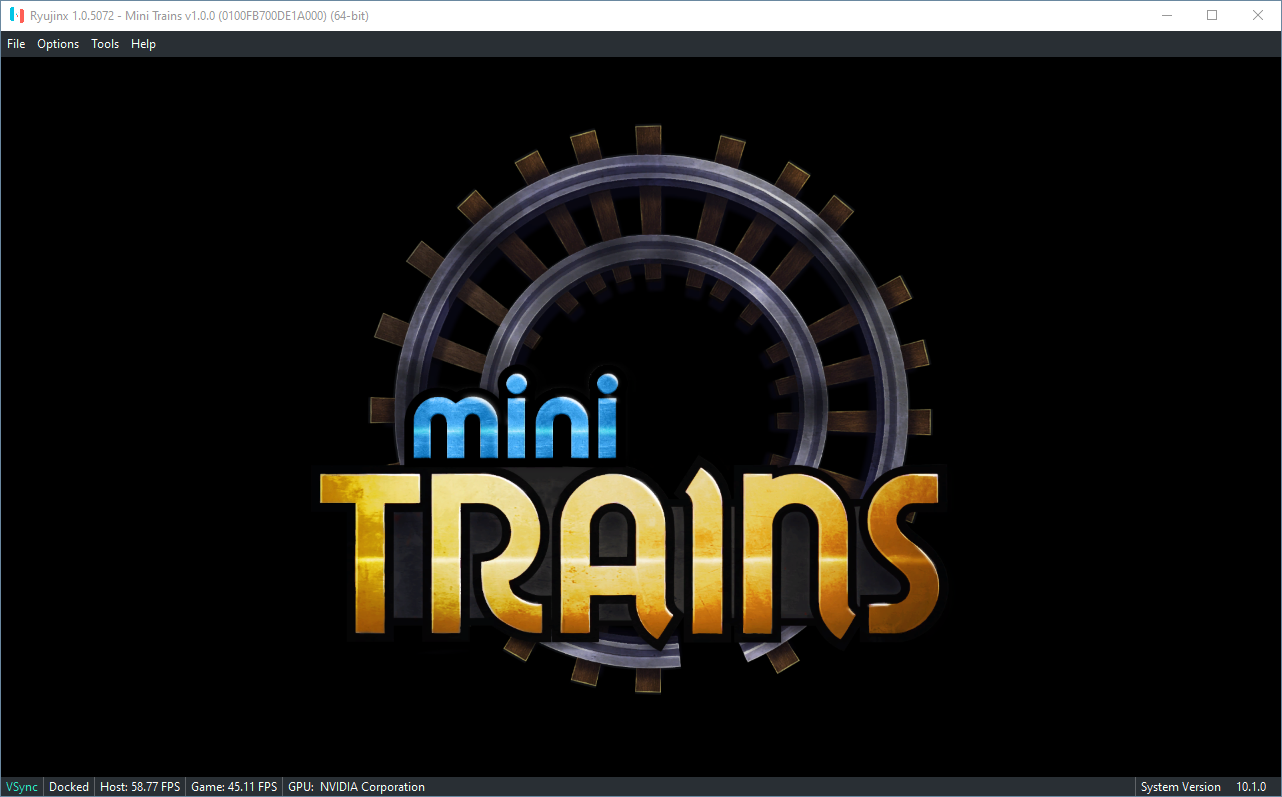The image size is (1282, 797).
Task: Click the System Version label
Action: click(1181, 787)
